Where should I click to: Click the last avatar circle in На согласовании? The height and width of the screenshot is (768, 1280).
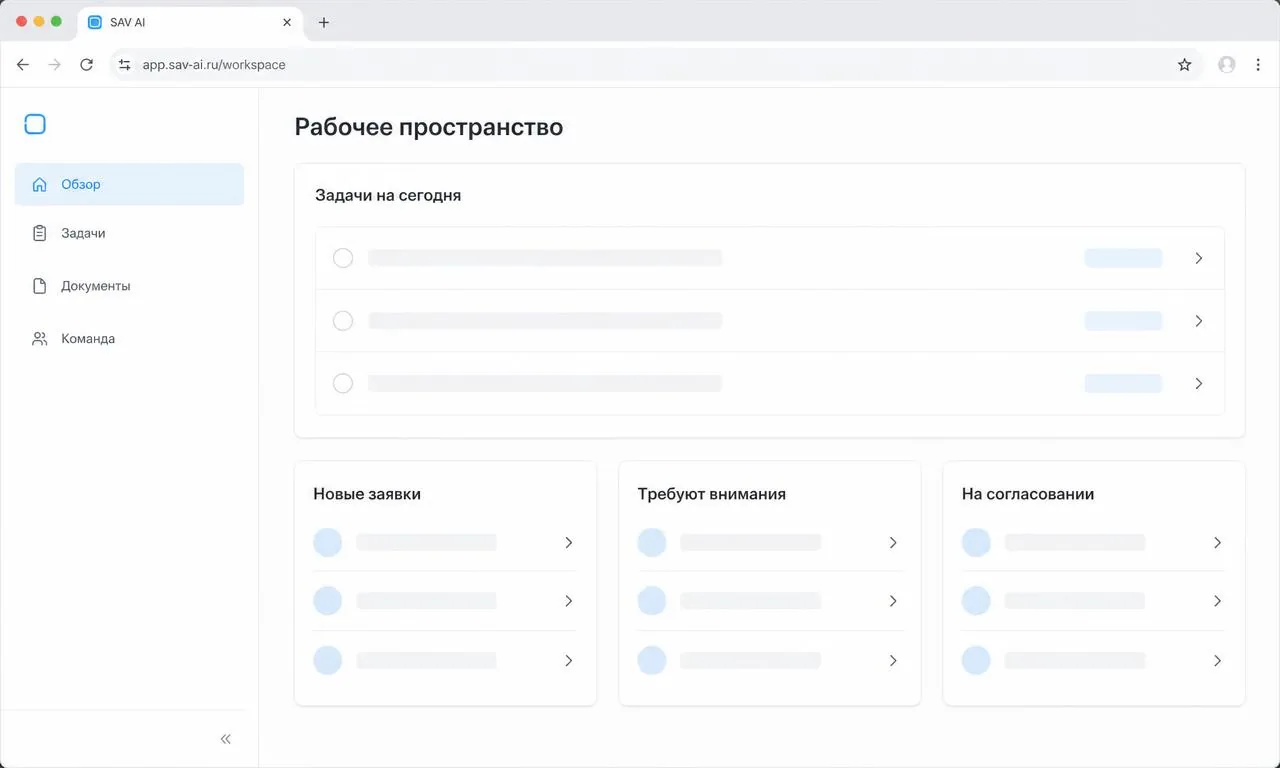(976, 661)
